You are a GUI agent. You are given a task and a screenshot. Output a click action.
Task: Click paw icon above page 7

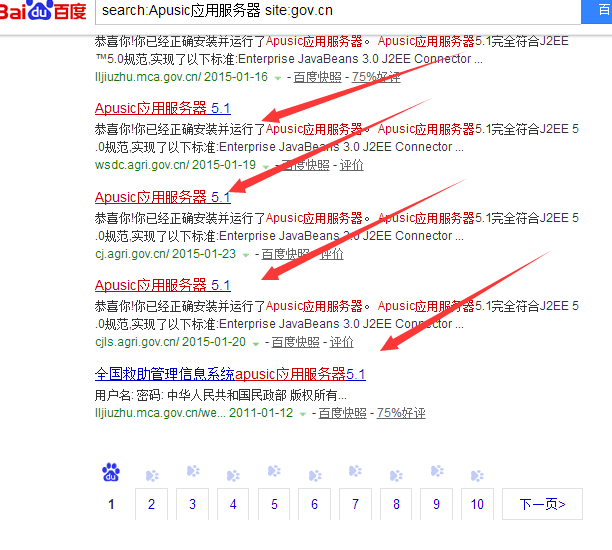coord(356,471)
